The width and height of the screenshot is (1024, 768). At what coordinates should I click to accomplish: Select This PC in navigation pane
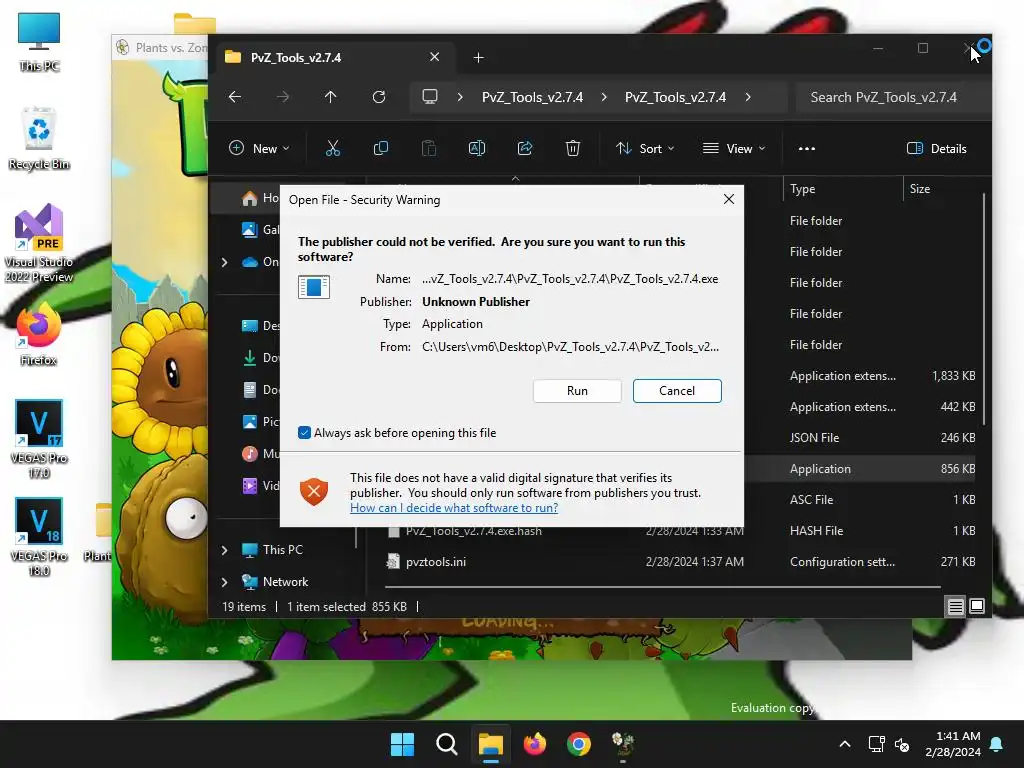pos(282,550)
